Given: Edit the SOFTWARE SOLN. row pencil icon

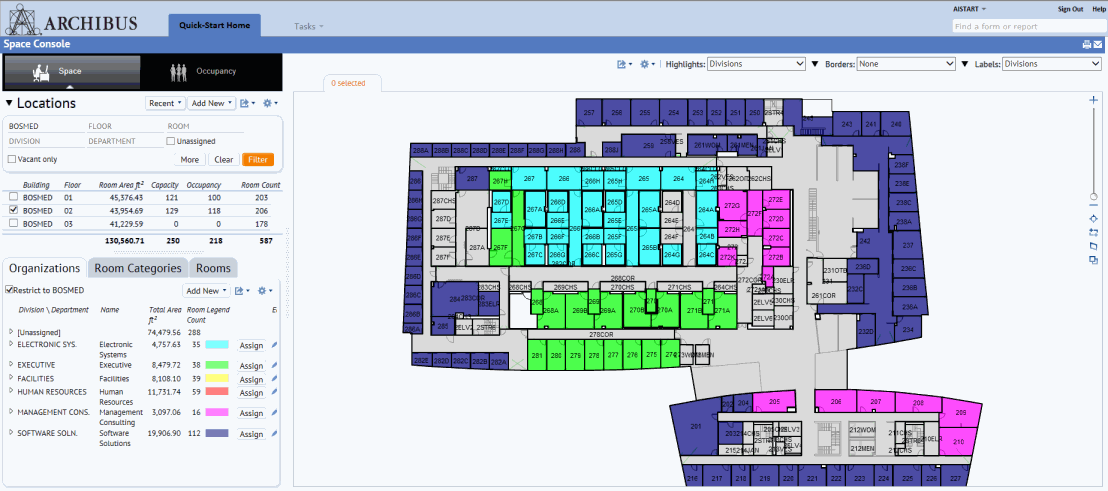Looking at the screenshot, I should [274, 434].
